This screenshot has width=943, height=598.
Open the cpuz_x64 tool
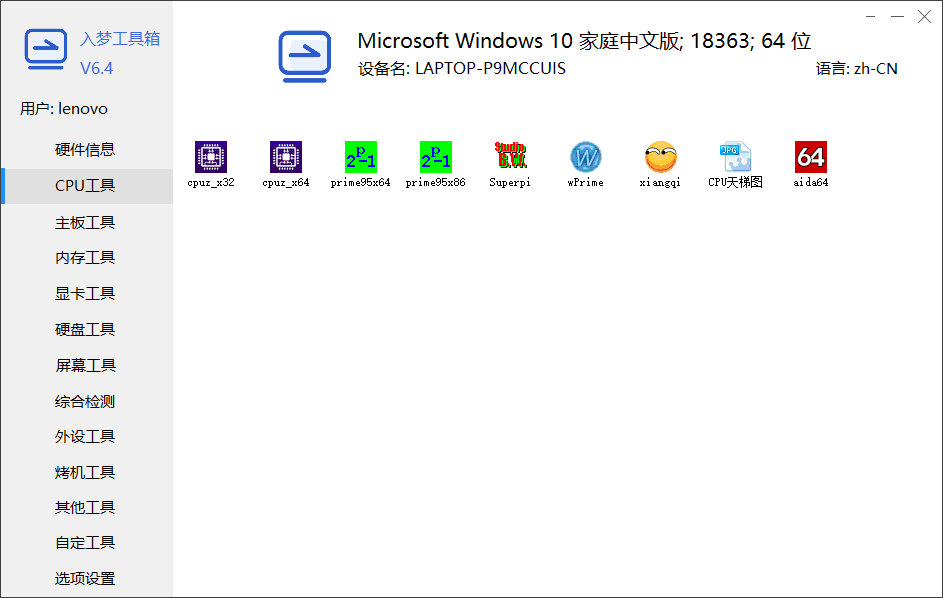point(285,158)
